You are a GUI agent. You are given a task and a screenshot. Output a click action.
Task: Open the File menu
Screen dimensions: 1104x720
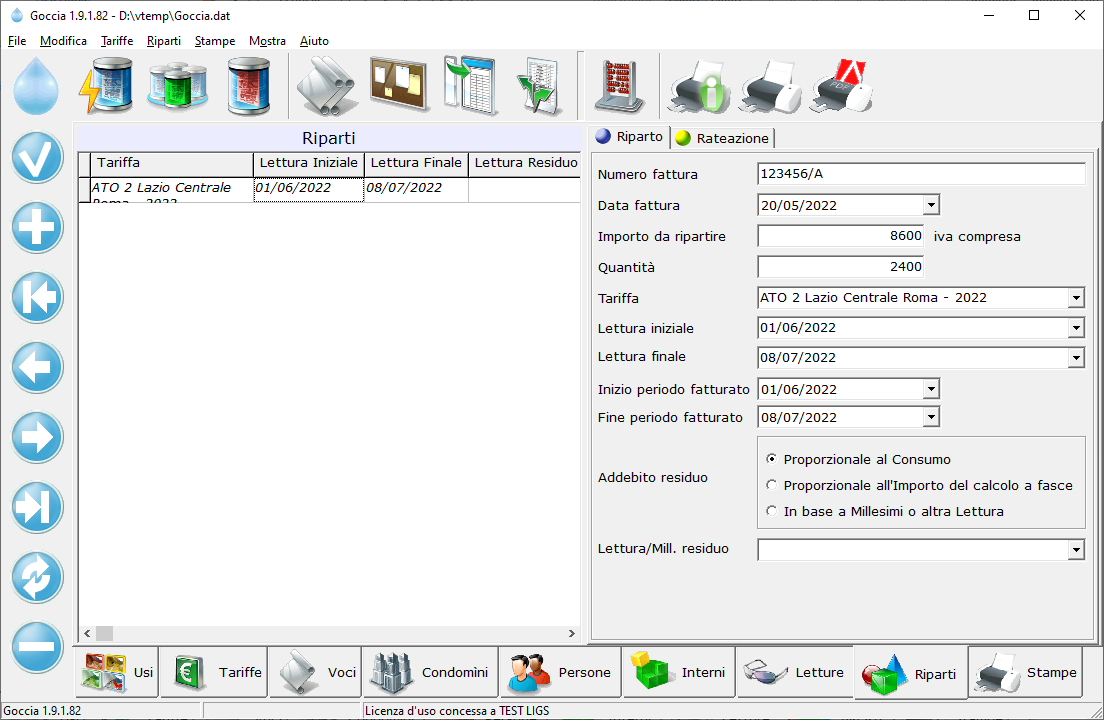pos(17,41)
